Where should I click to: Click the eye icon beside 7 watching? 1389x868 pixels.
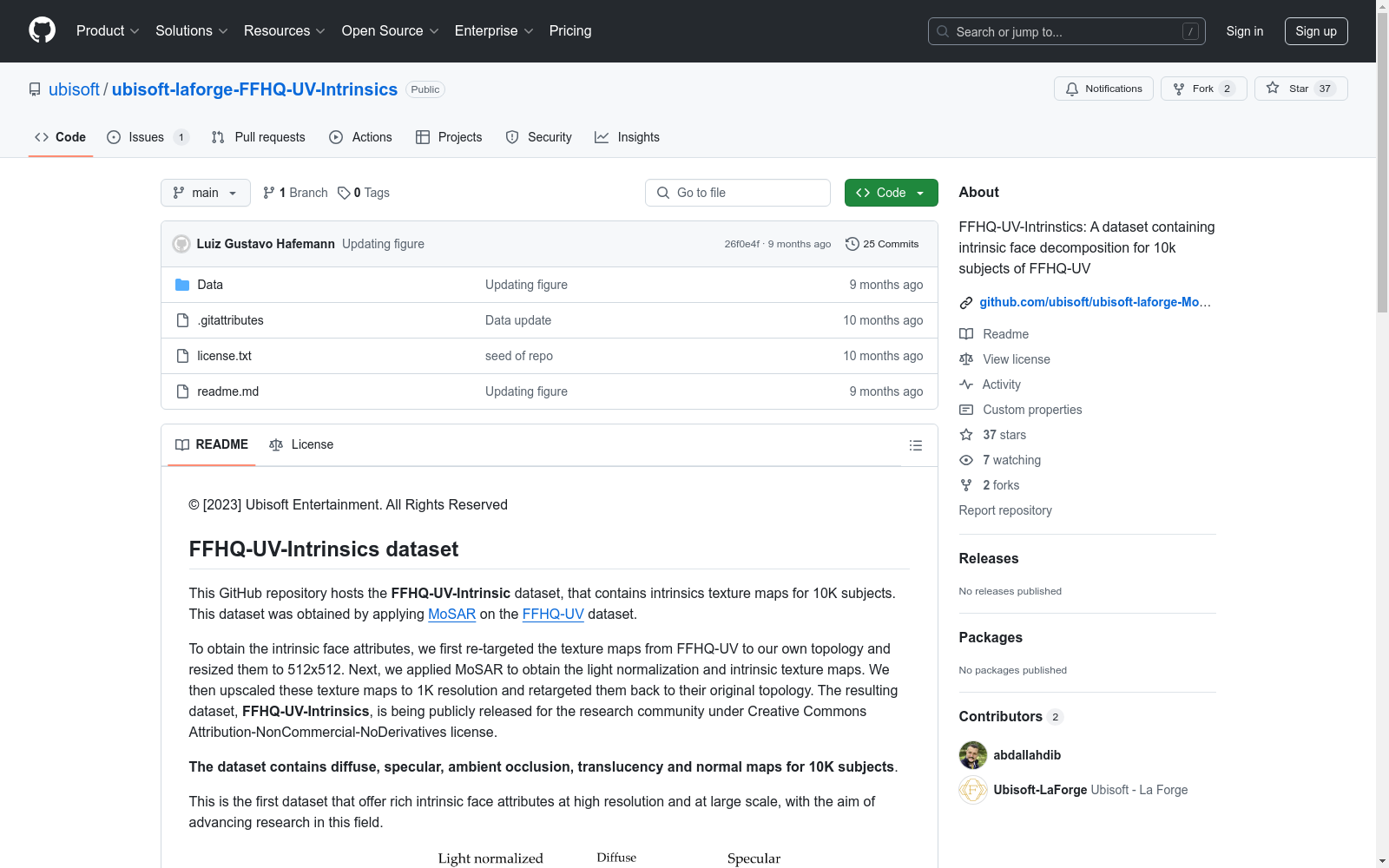click(966, 460)
